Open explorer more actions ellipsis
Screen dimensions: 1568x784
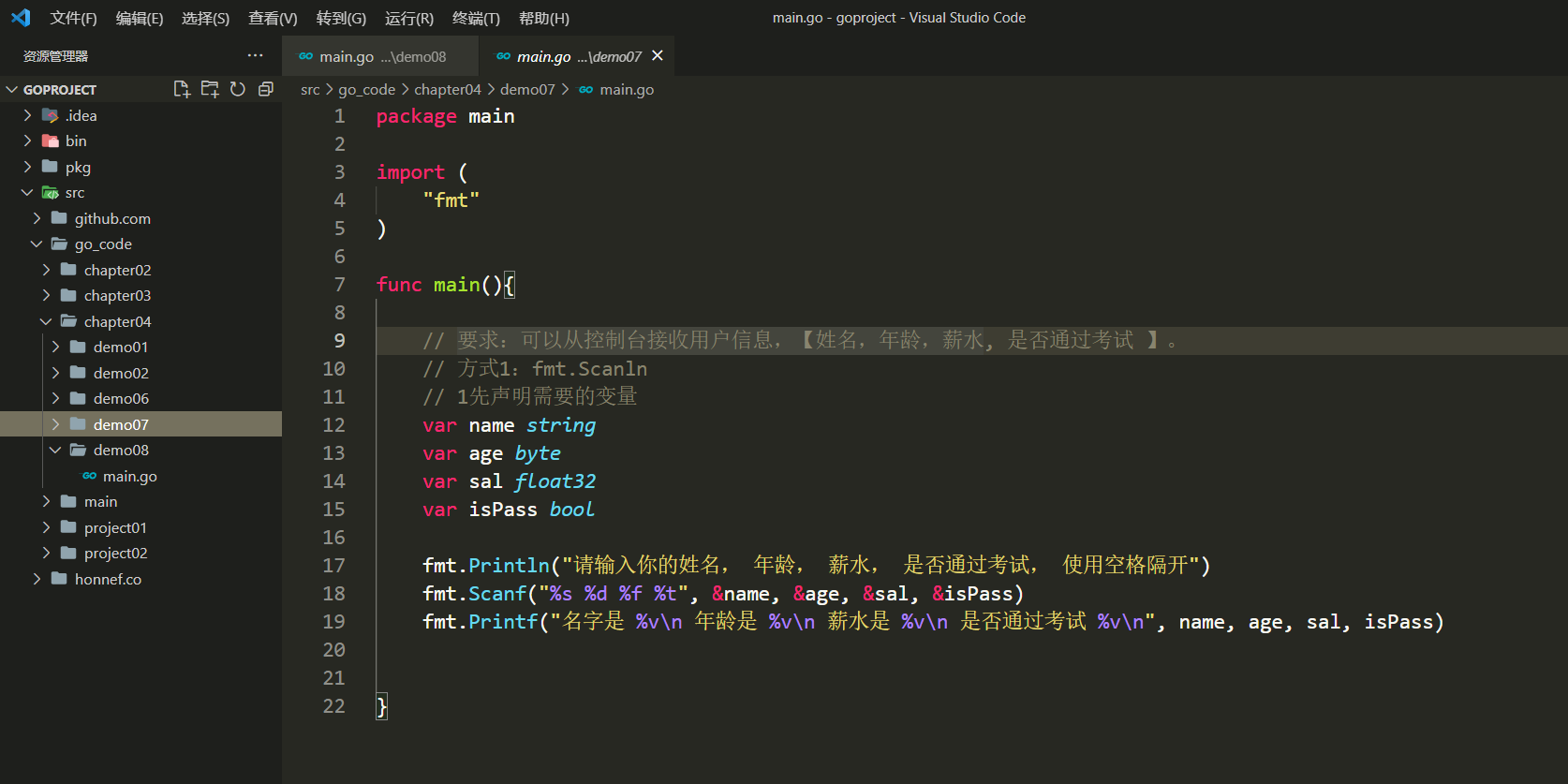point(255,55)
